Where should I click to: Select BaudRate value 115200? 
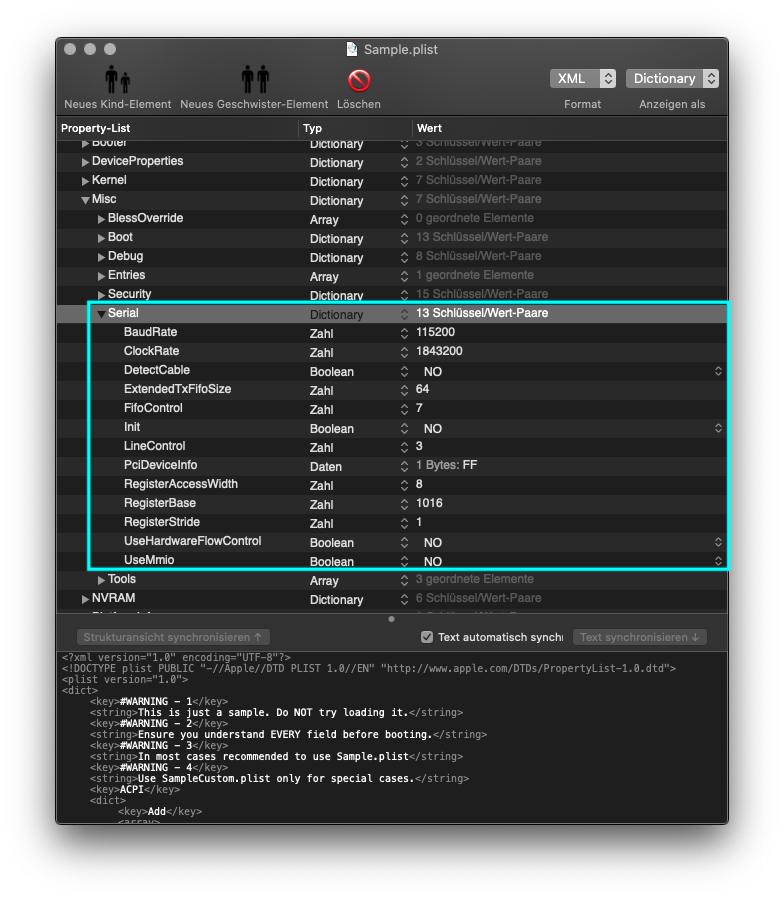click(435, 332)
